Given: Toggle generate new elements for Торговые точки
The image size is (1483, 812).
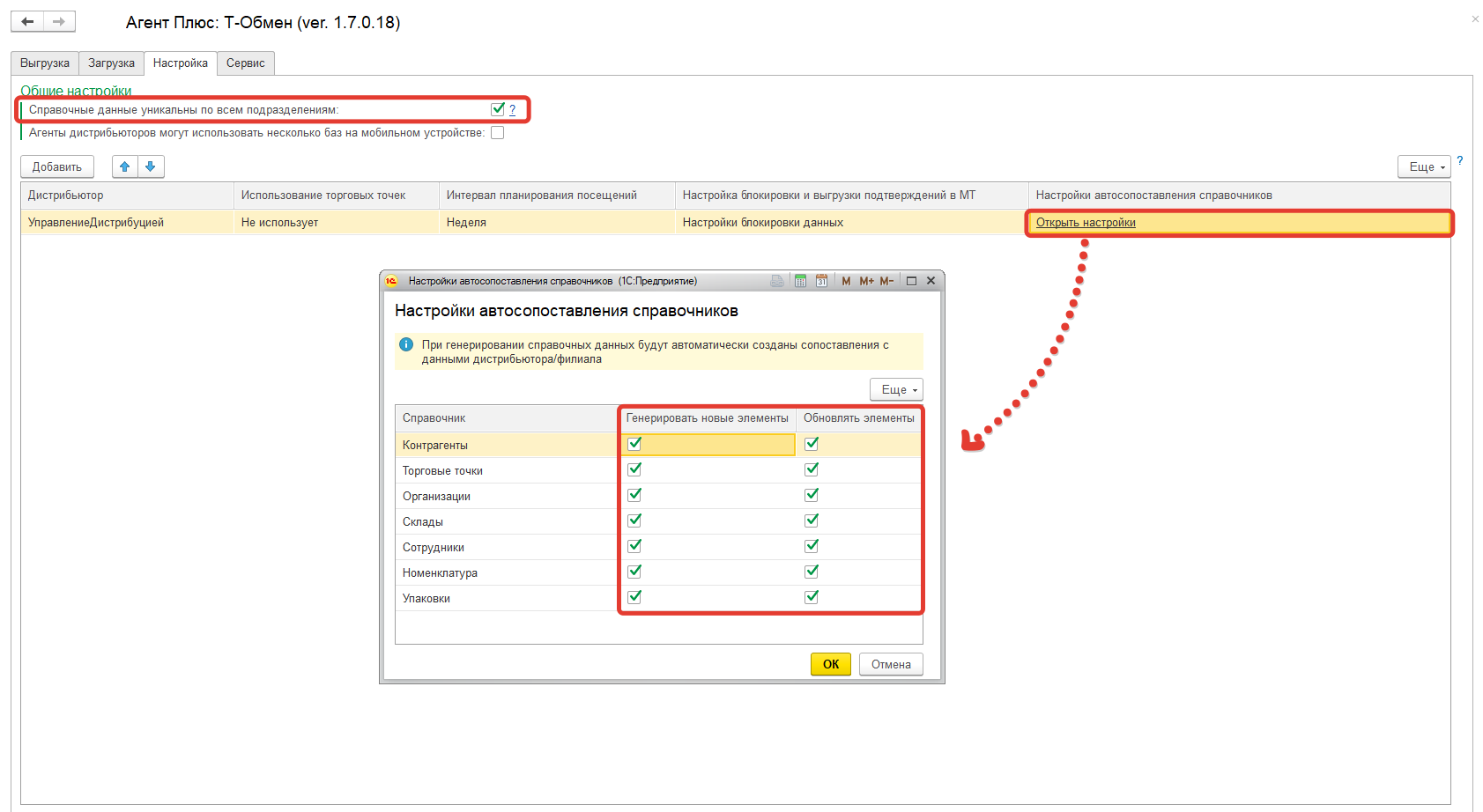Looking at the screenshot, I should (x=634, y=469).
